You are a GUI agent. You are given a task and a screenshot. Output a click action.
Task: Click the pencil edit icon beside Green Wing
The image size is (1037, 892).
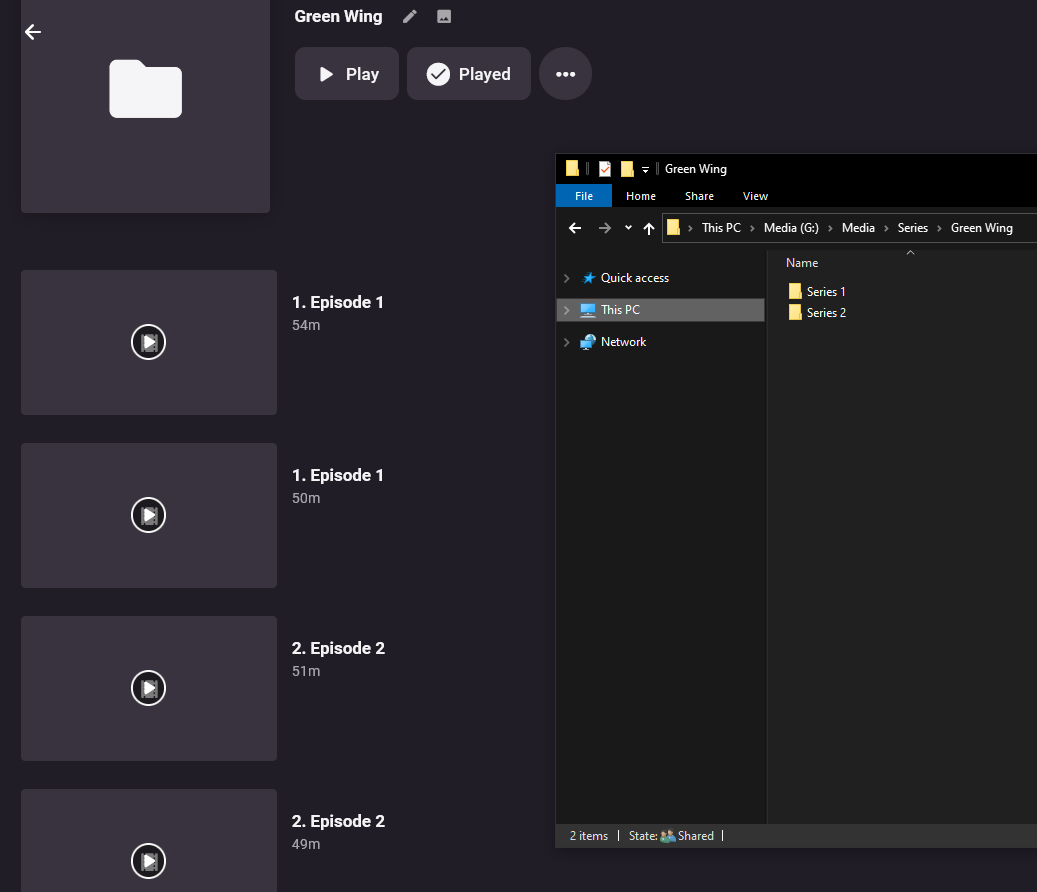[x=409, y=16]
